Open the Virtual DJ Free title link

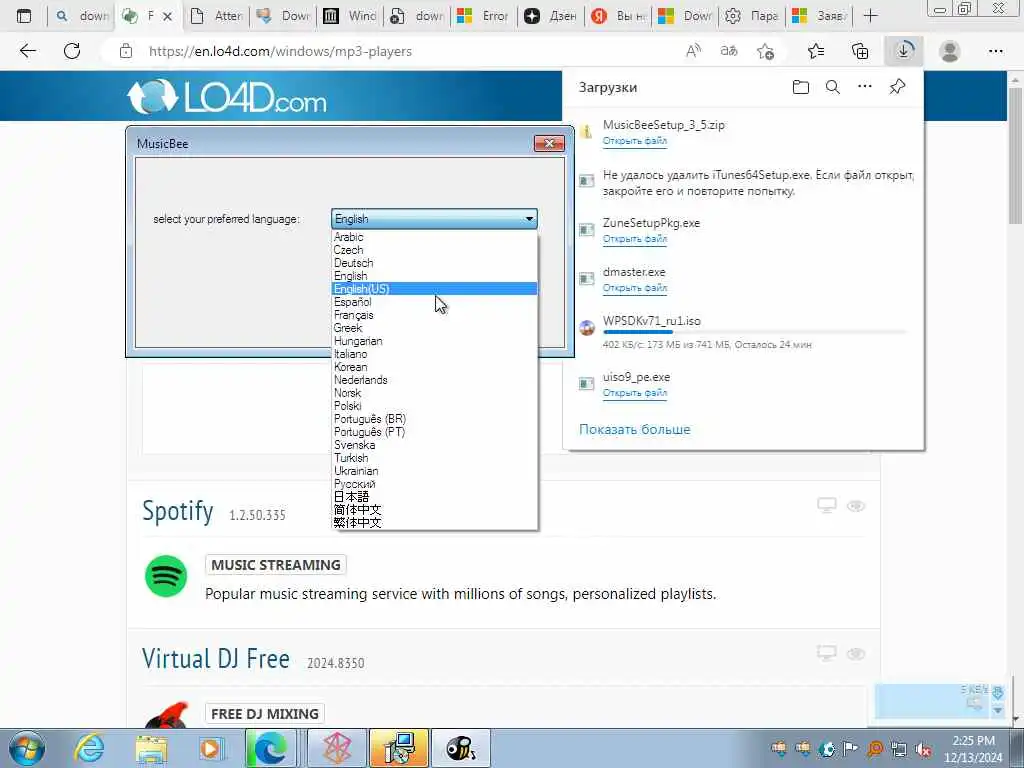[216, 658]
